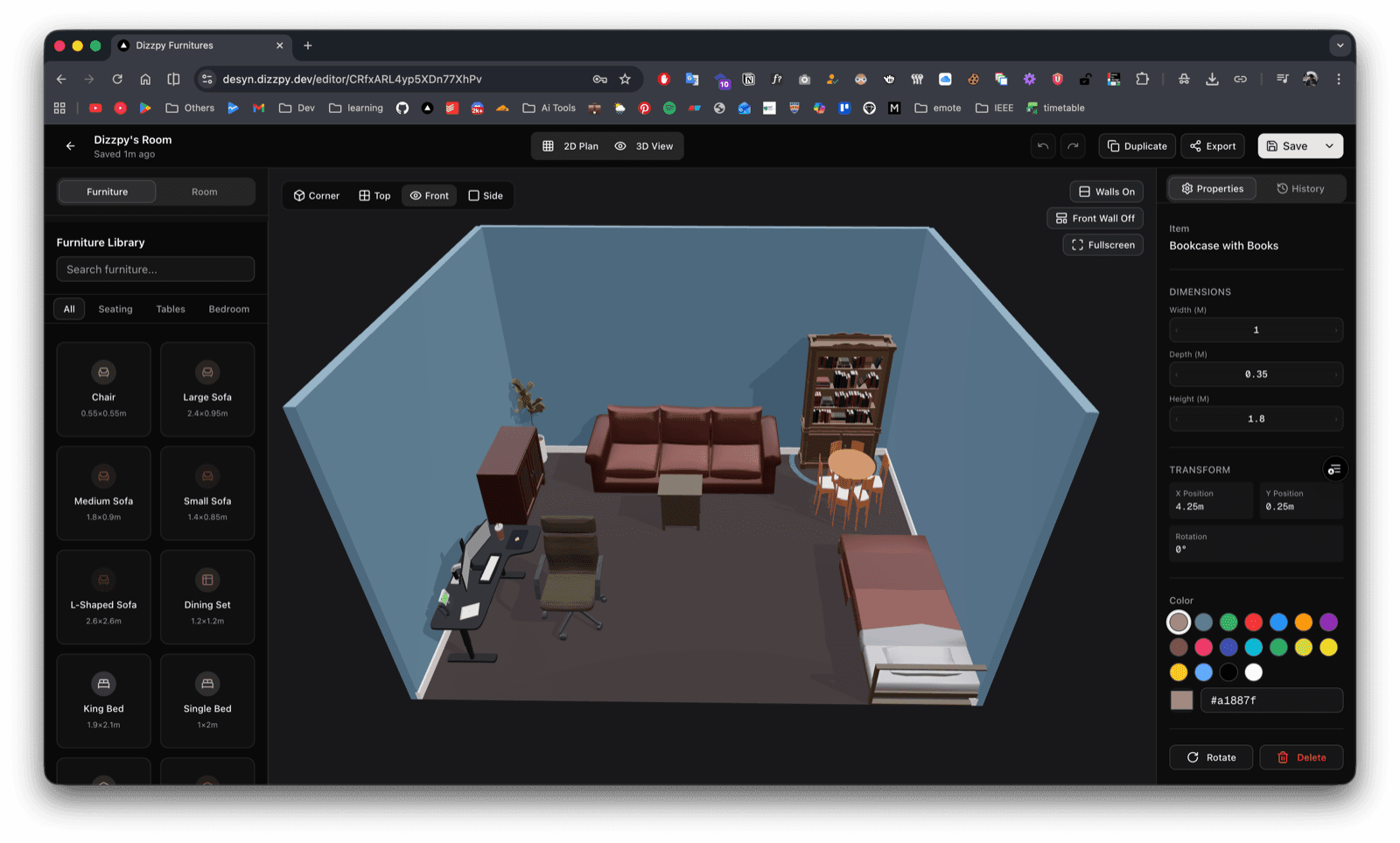Open the Ai Tools bookmarks folder
Viewport: 1400px width, 843px height.
[x=549, y=108]
